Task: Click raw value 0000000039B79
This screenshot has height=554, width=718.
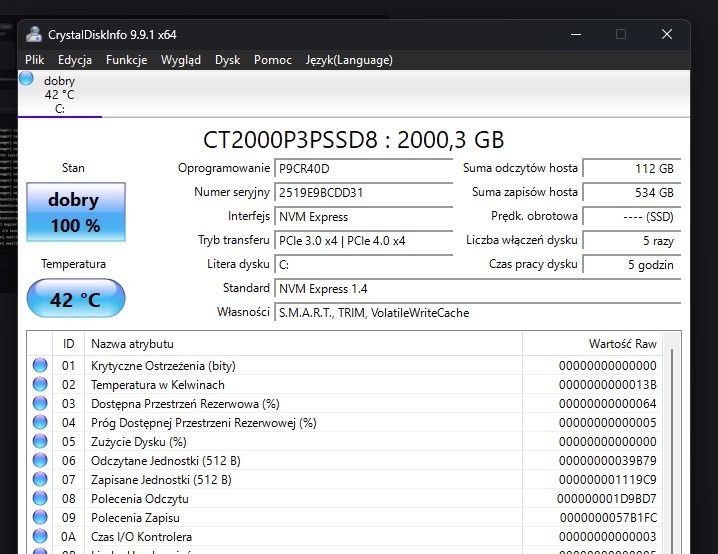Action: pyautogui.click(x=608, y=461)
